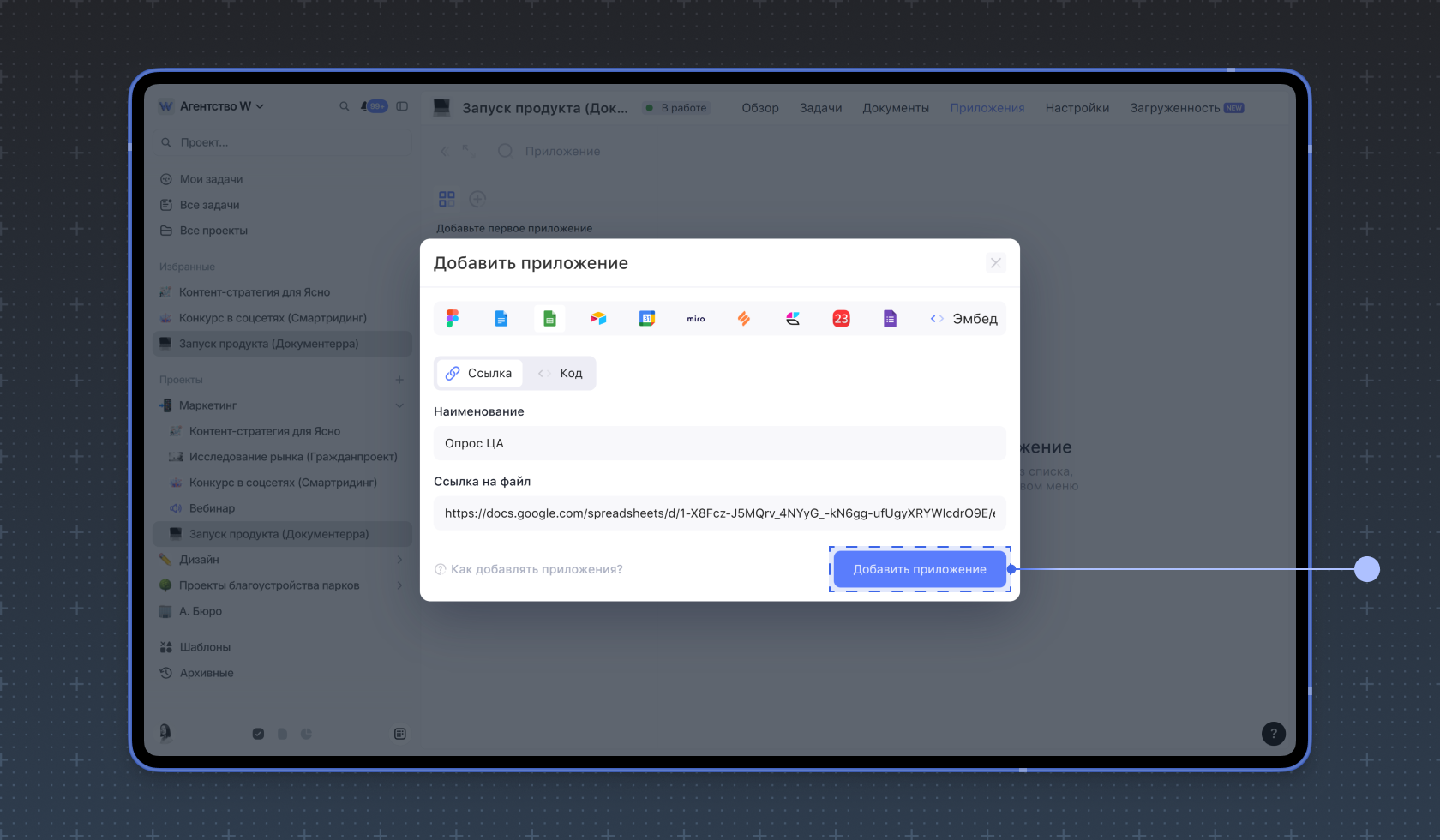
Task: Switch to the Ссылка link mode
Action: (479, 373)
